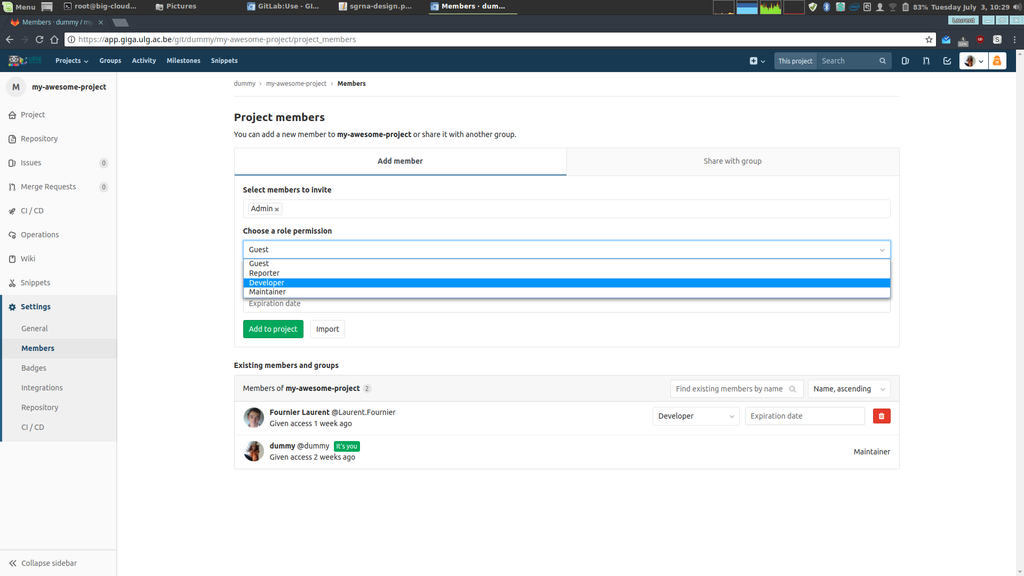Open the Menu button in the desktop panel

point(19,7)
